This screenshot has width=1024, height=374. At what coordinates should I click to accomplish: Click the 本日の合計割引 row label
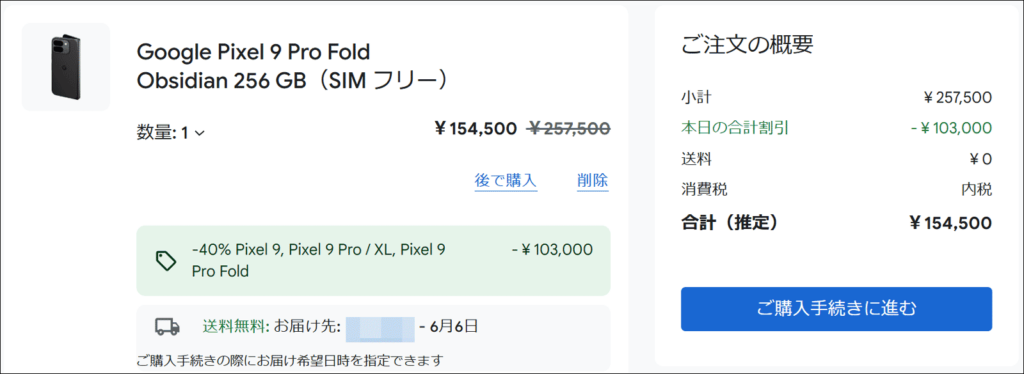pyautogui.click(x=739, y=128)
